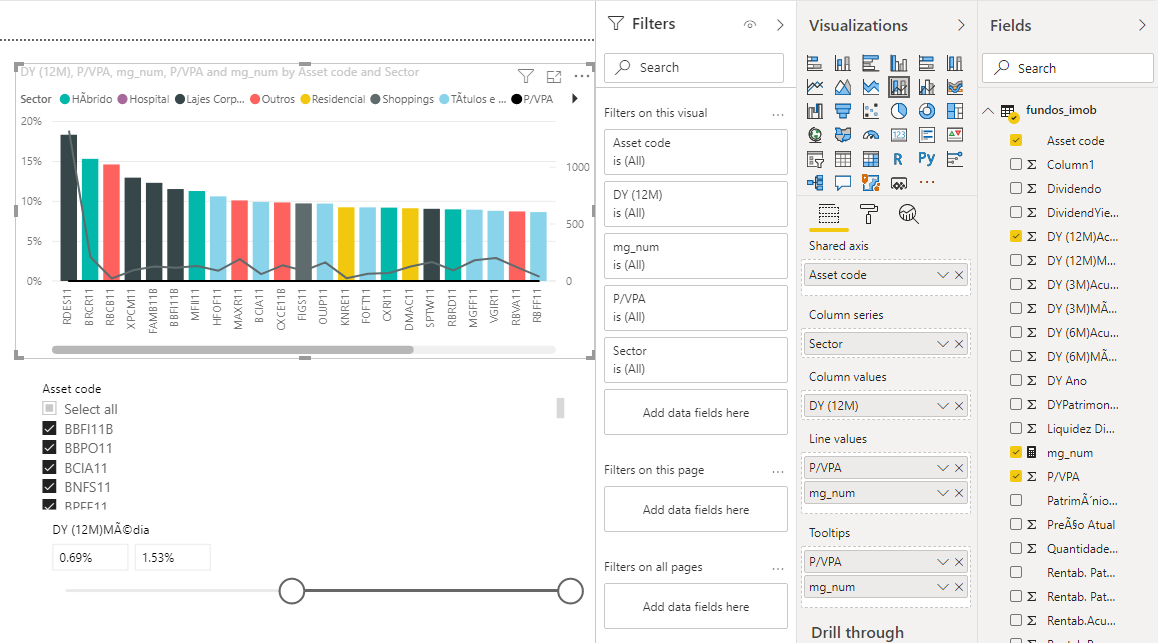The height and width of the screenshot is (643, 1158).
Task: Select the stacked bar chart visual
Action: coord(815,63)
